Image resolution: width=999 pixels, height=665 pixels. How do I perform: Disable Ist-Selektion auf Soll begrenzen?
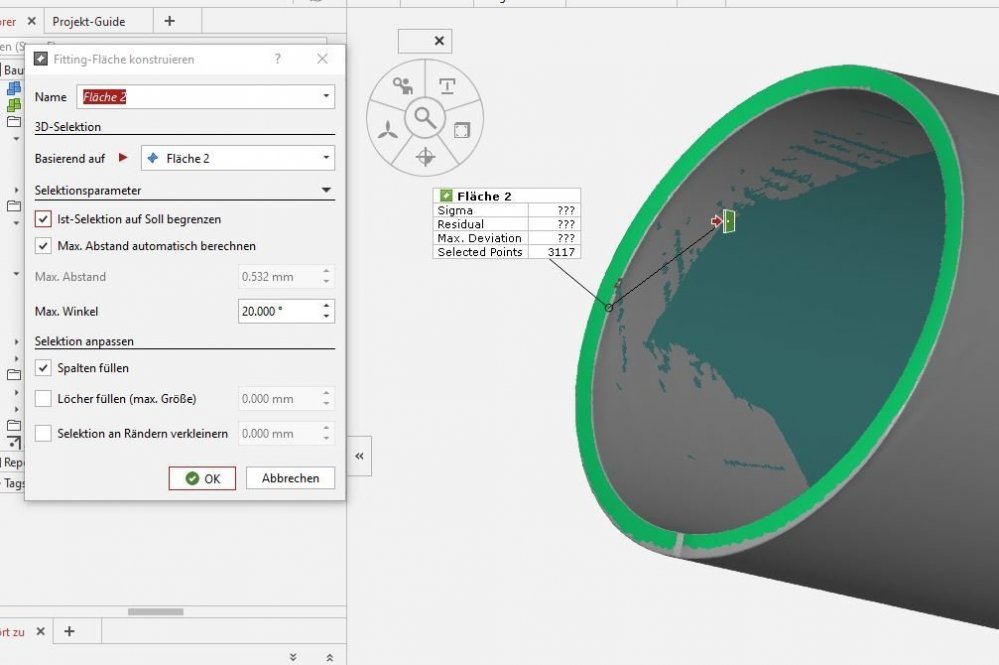(43, 219)
